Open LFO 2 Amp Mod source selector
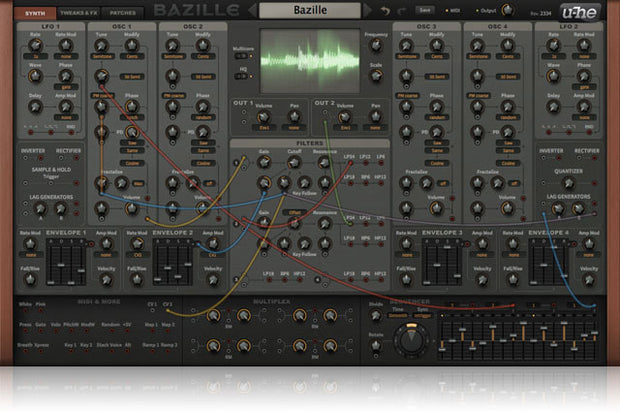Viewport: 620px width, 412px height. pyautogui.click(x=584, y=117)
